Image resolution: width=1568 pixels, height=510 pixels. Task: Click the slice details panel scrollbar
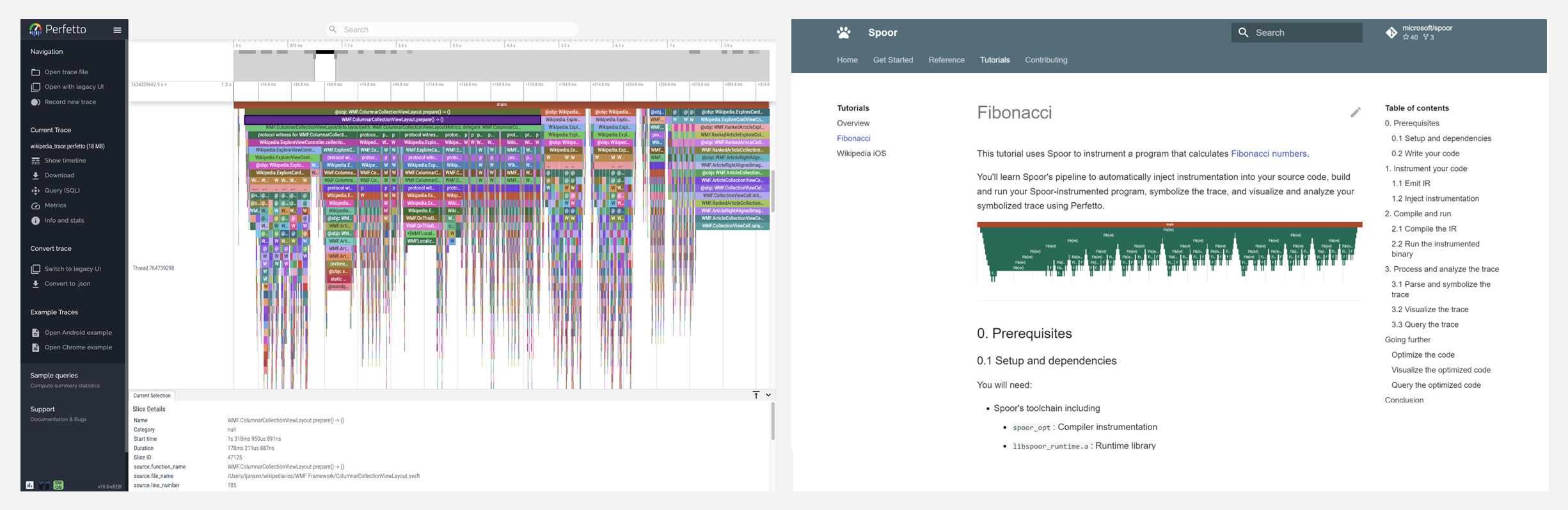(x=773, y=421)
